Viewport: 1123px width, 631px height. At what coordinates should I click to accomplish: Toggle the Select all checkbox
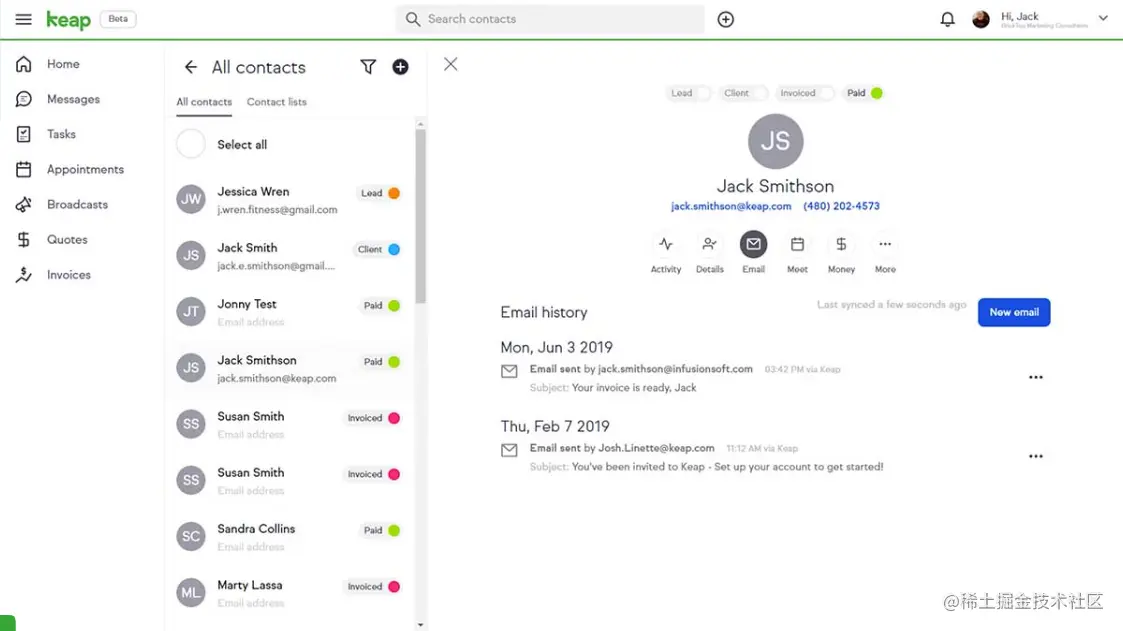click(191, 144)
